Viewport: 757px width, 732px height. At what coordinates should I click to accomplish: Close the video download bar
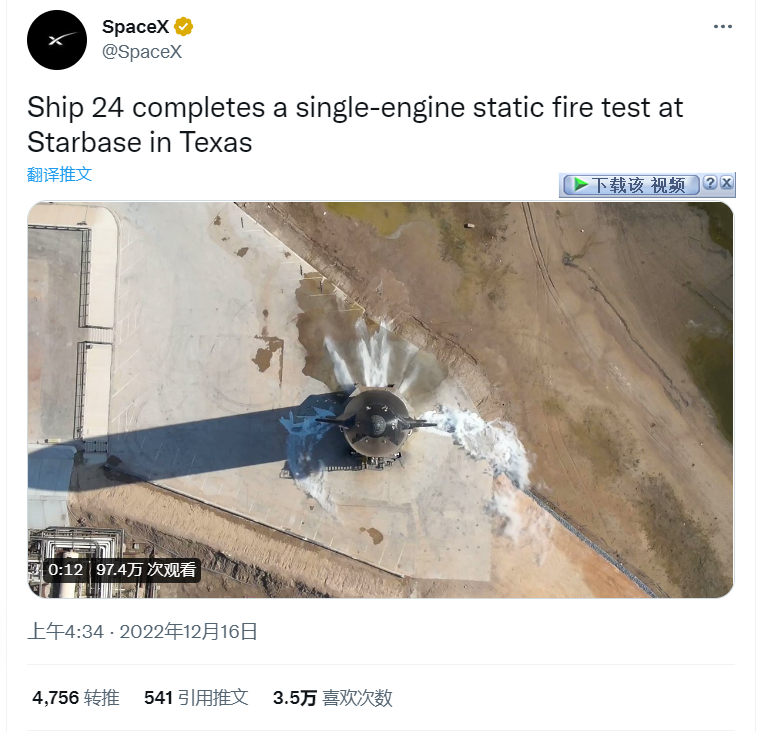tap(727, 183)
